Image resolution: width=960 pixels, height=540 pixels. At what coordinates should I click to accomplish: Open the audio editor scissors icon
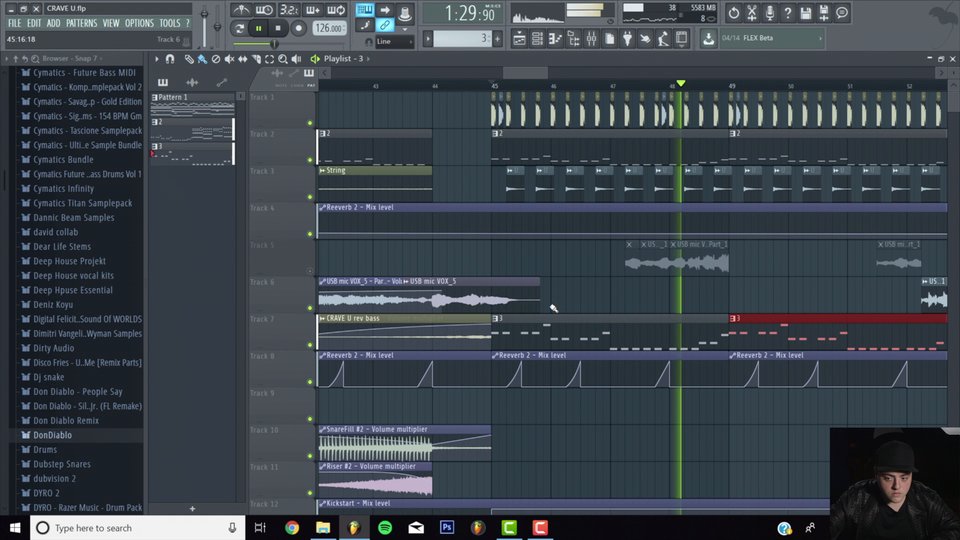(x=752, y=12)
